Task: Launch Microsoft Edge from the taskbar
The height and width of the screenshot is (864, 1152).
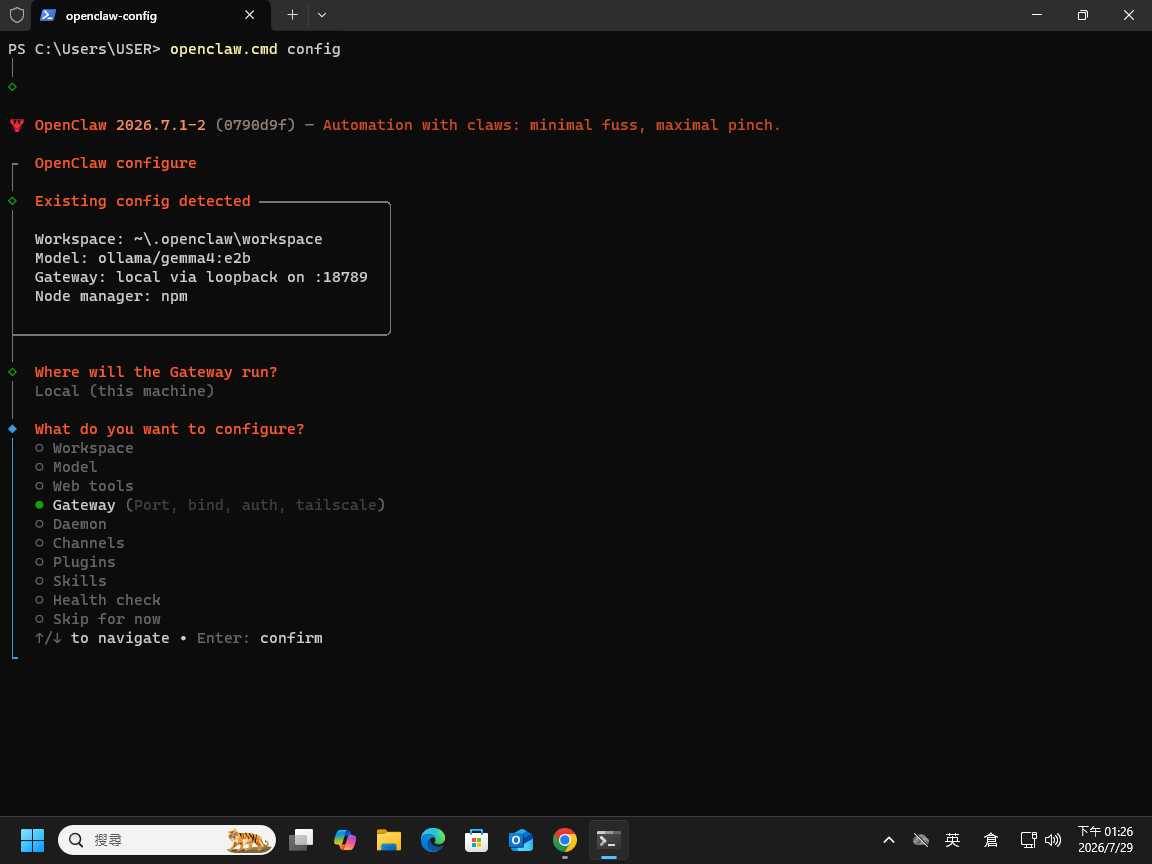Action: click(x=433, y=840)
